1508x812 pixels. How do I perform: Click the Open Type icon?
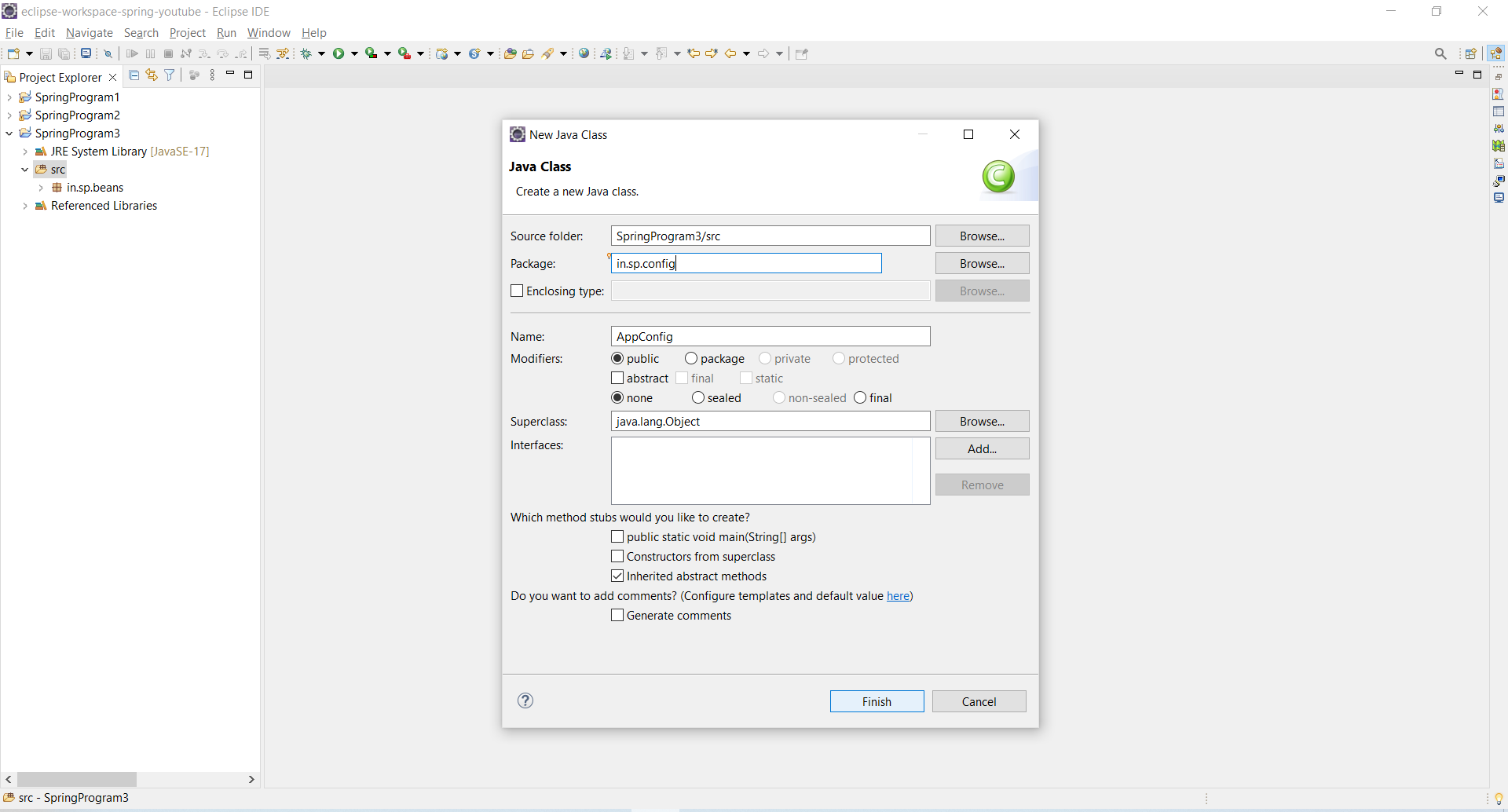coord(510,53)
